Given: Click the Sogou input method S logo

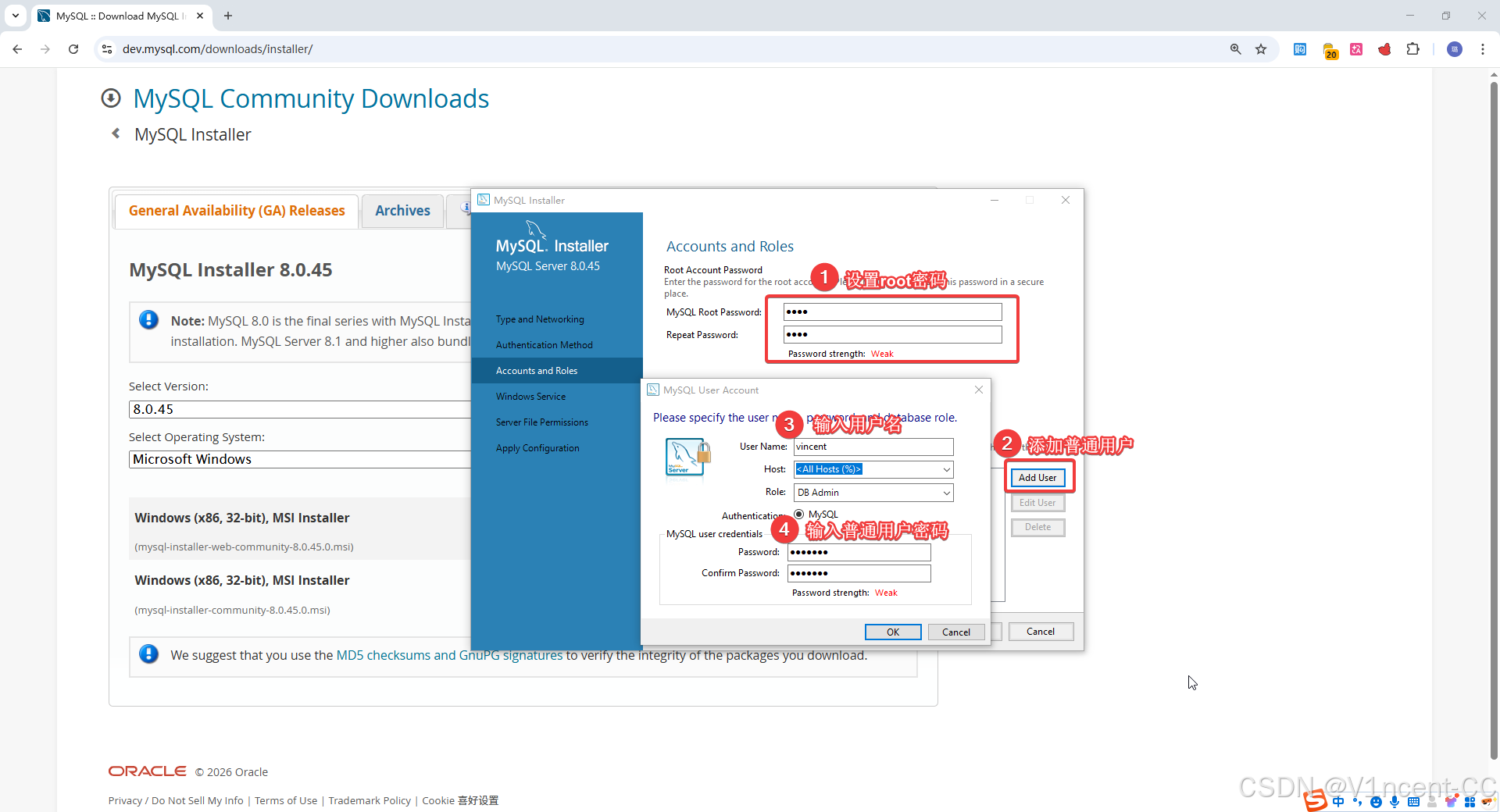Looking at the screenshot, I should click(x=1316, y=800).
